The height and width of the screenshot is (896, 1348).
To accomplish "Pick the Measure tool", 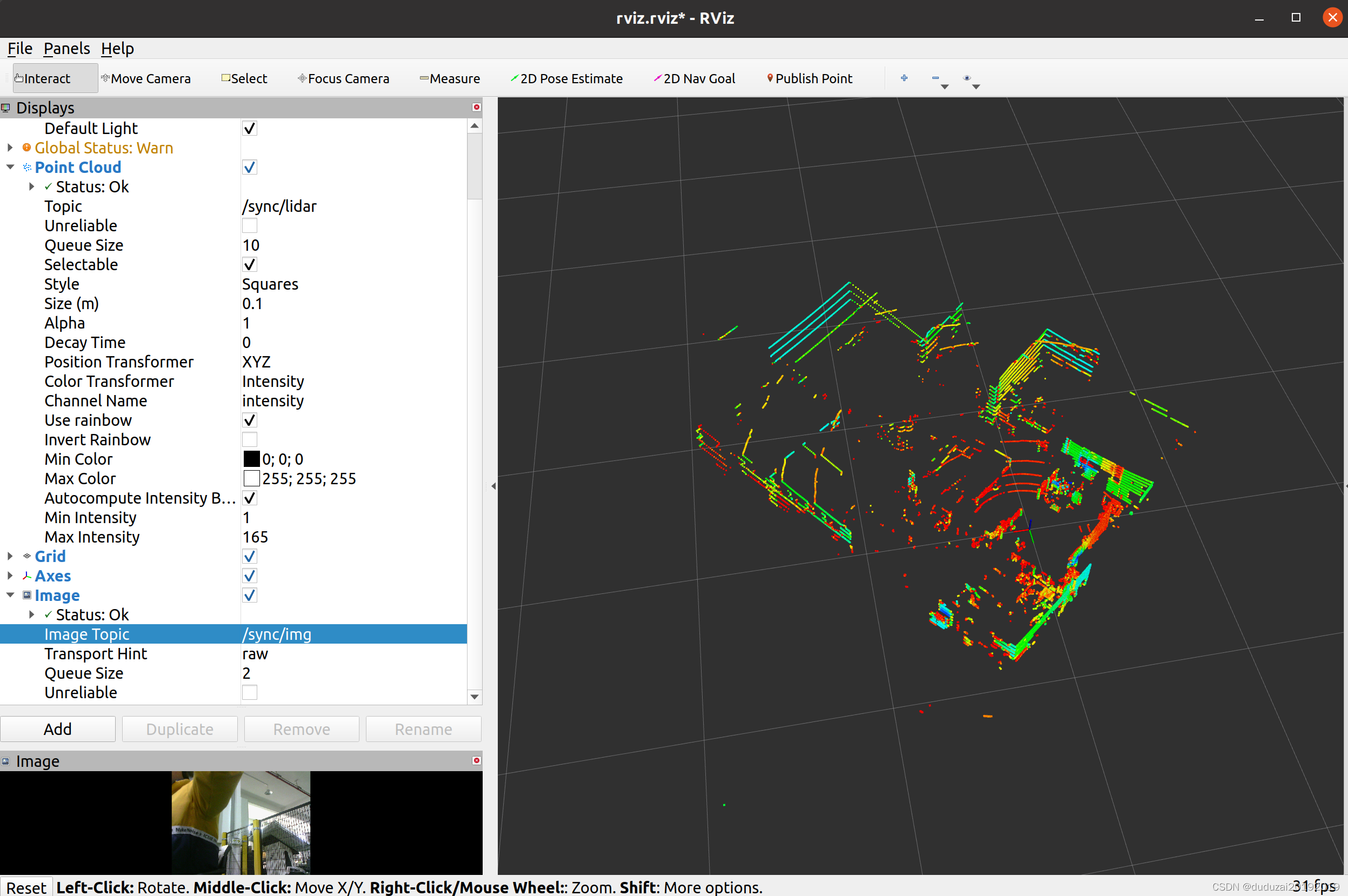I will click(450, 78).
